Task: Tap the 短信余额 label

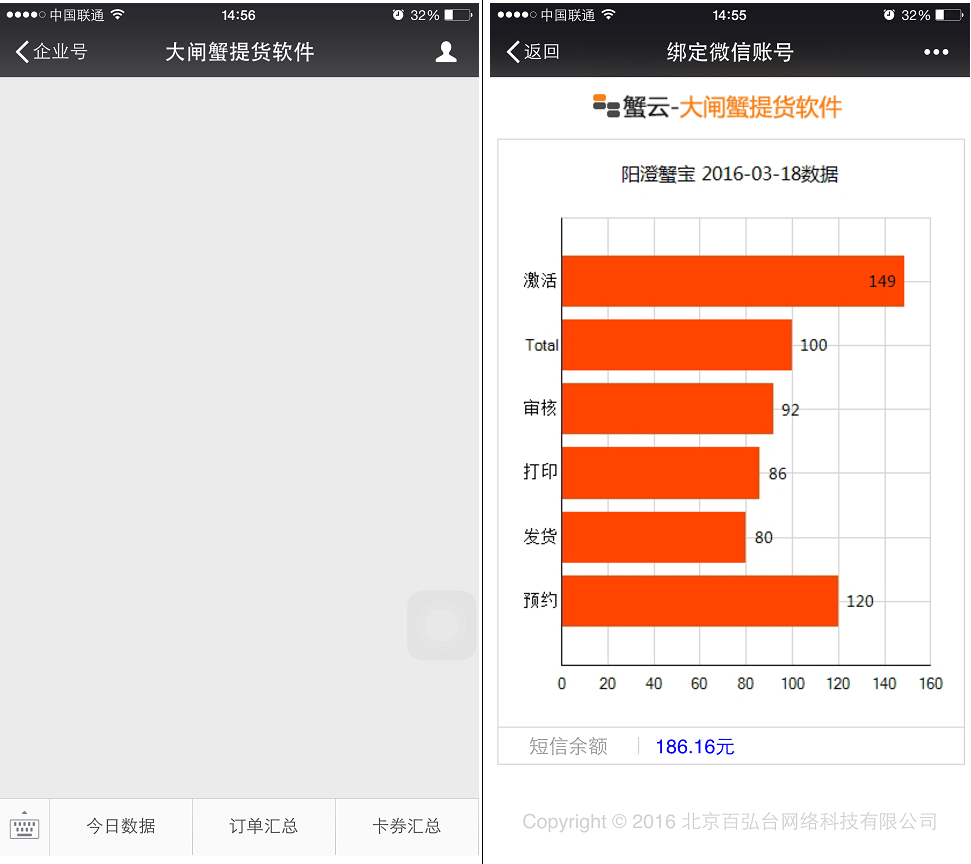Action: tap(568, 746)
